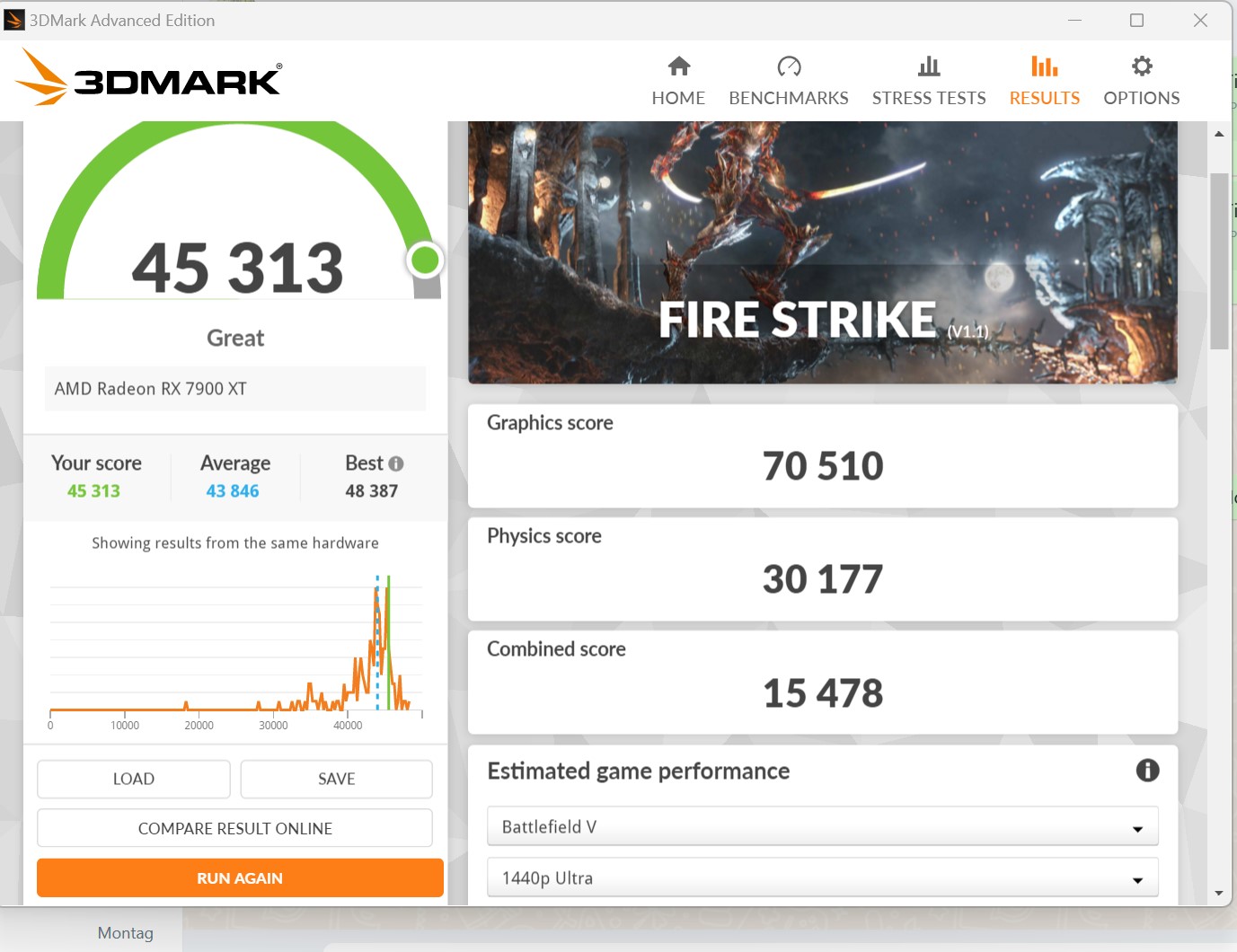This screenshot has height=952, width=1237.
Task: Click the Options gear icon
Action: coord(1142,66)
